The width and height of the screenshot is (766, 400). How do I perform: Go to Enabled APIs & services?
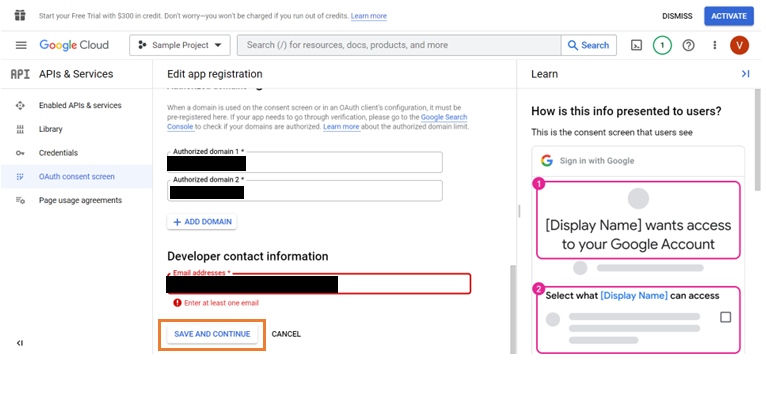tap(80, 105)
